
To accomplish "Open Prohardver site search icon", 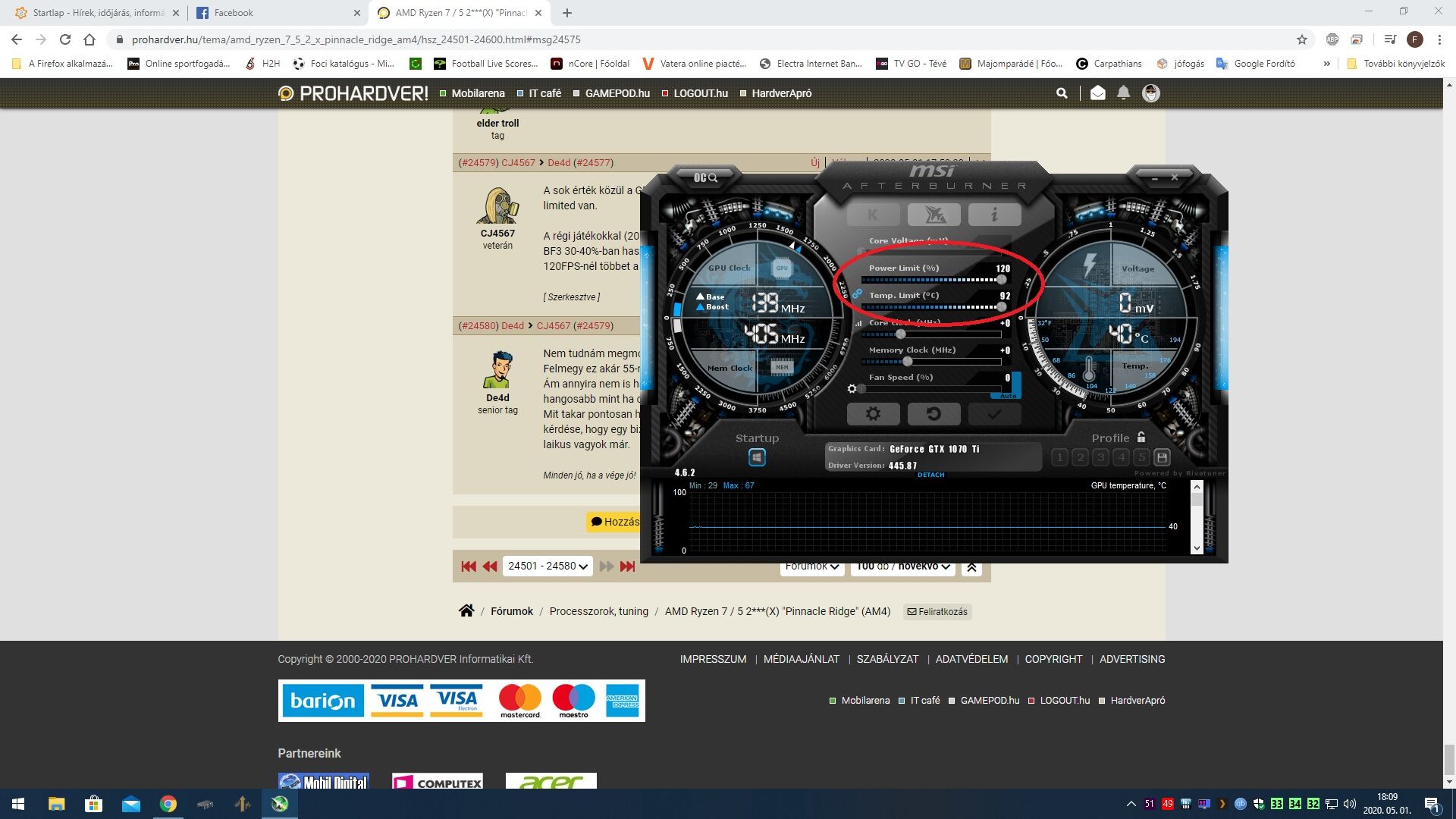I will point(1062,93).
